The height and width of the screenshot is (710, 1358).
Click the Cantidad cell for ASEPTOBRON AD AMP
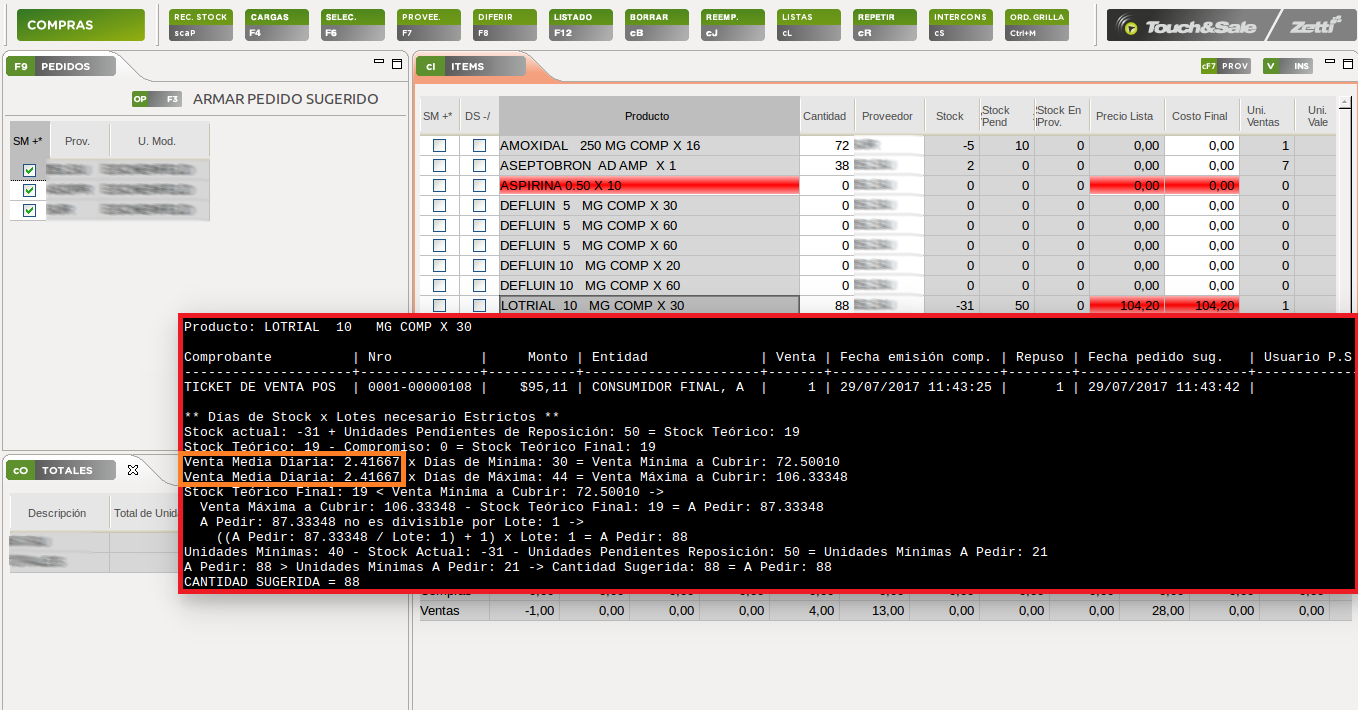coord(827,166)
